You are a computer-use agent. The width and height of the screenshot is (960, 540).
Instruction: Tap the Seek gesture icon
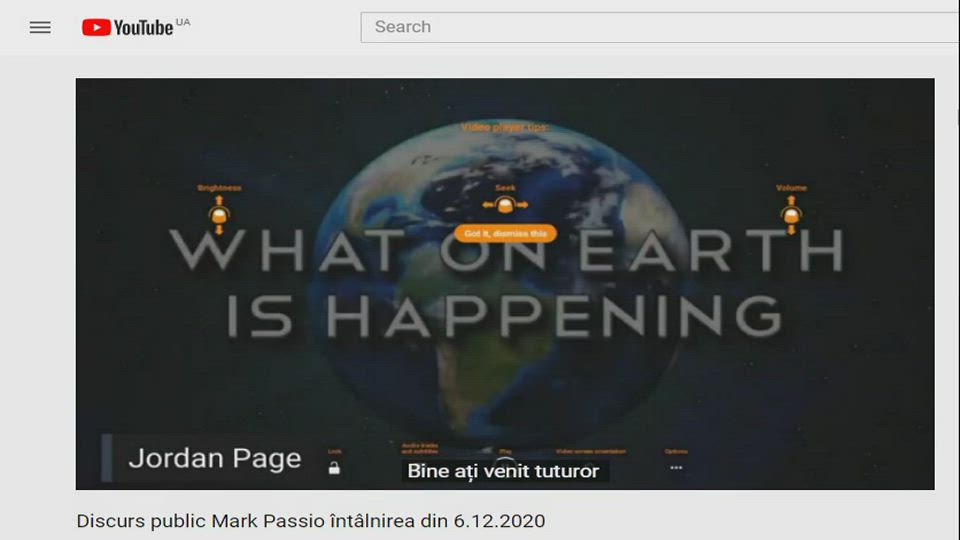[505, 205]
